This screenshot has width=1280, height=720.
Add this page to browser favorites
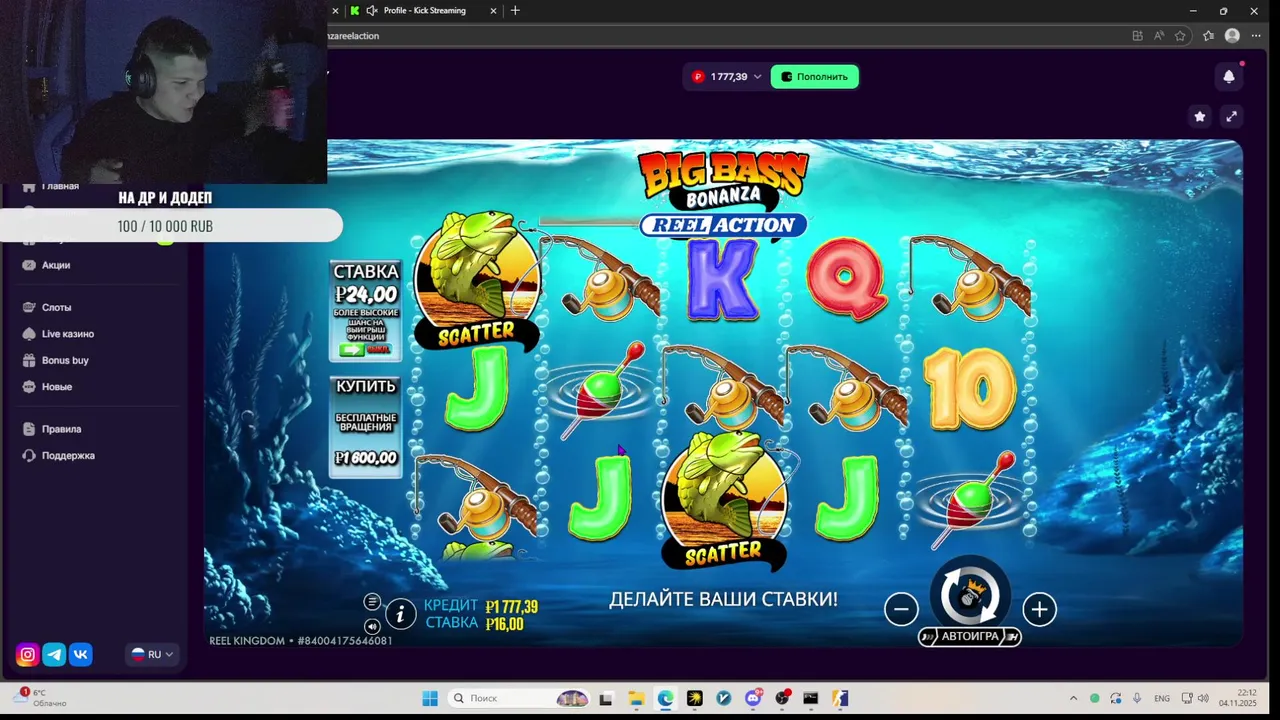(1180, 36)
